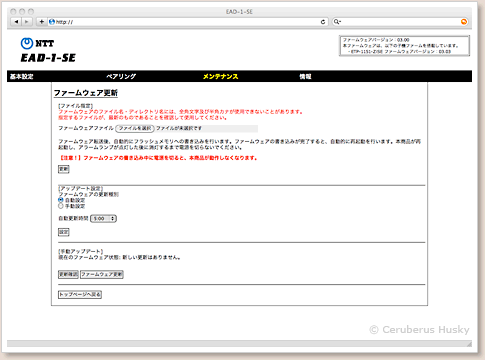
Task: Click the red 【注意！】 warning text
Action: 158,158
